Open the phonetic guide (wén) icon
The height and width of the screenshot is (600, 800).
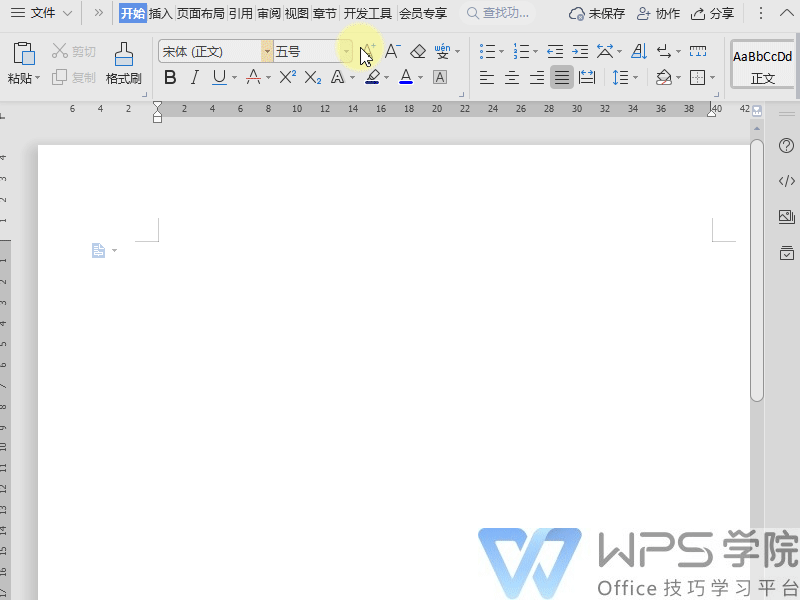(x=444, y=50)
